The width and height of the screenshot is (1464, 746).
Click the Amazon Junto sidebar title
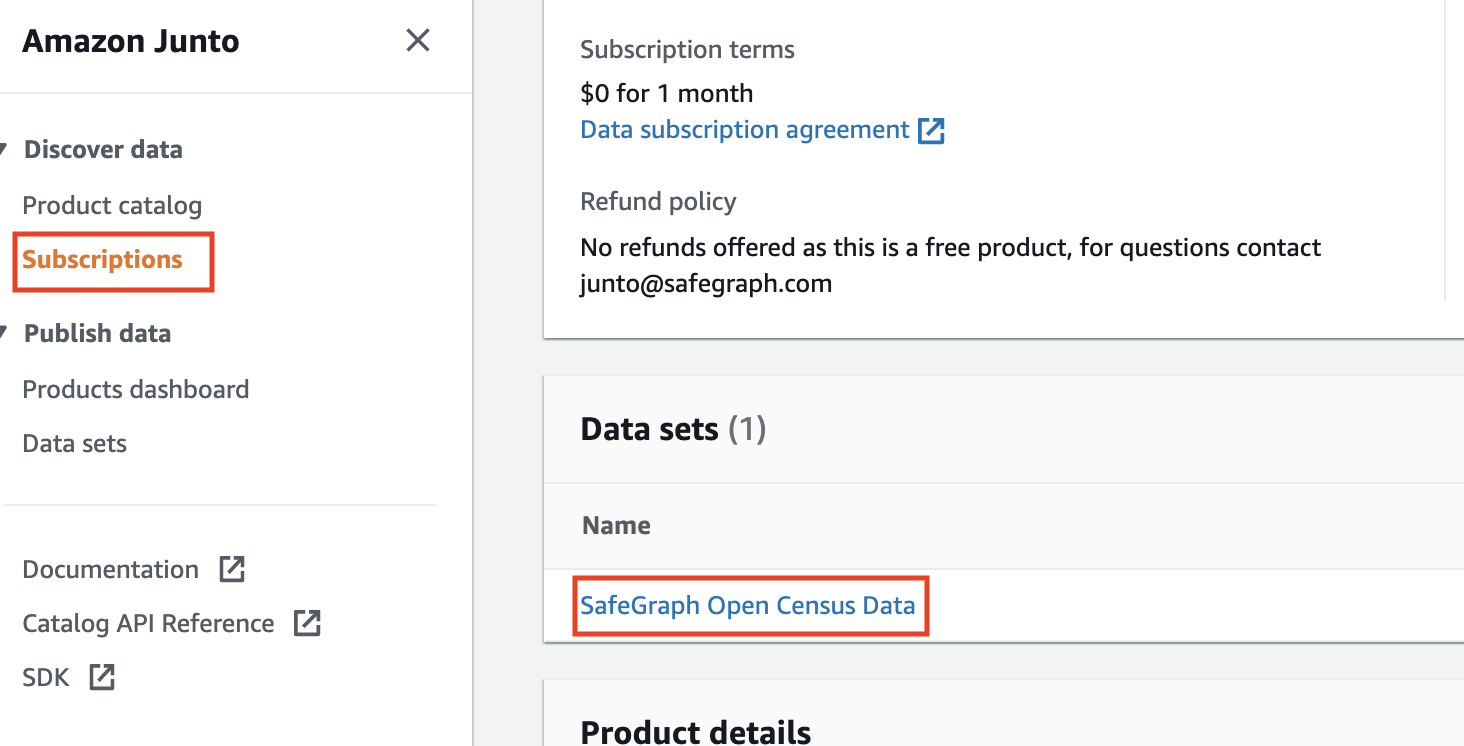click(131, 42)
